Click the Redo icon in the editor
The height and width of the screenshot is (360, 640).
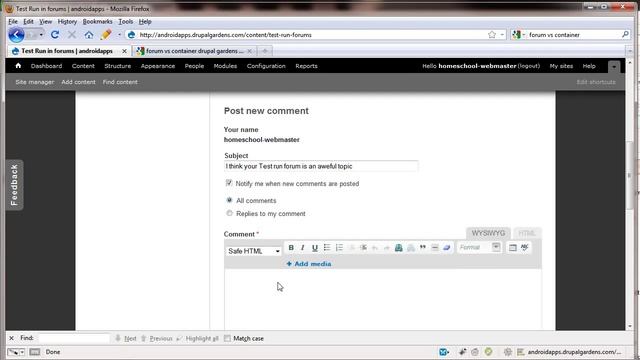click(387, 247)
